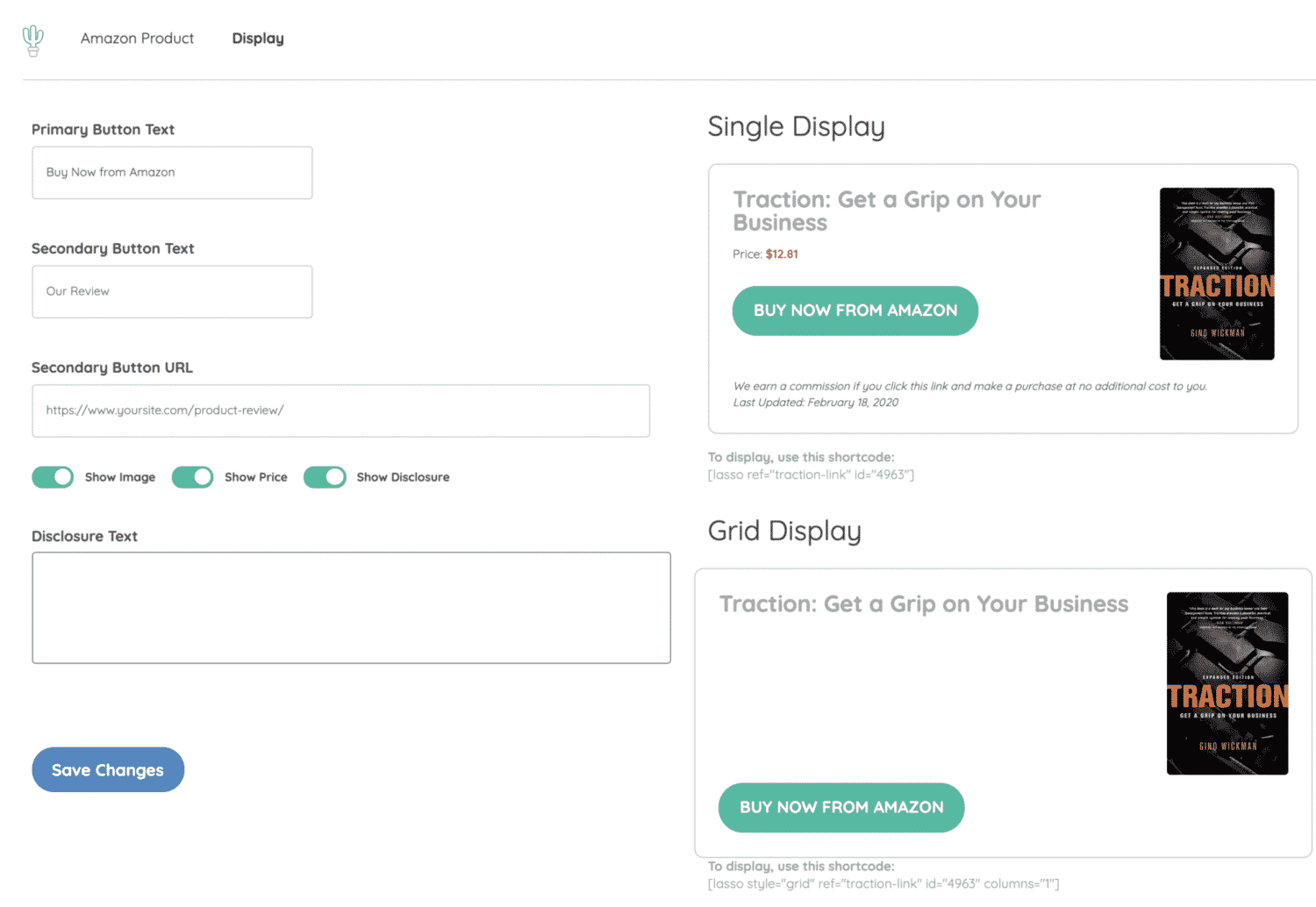Click the Show Disclosure label text
1316x907 pixels.
point(403,477)
